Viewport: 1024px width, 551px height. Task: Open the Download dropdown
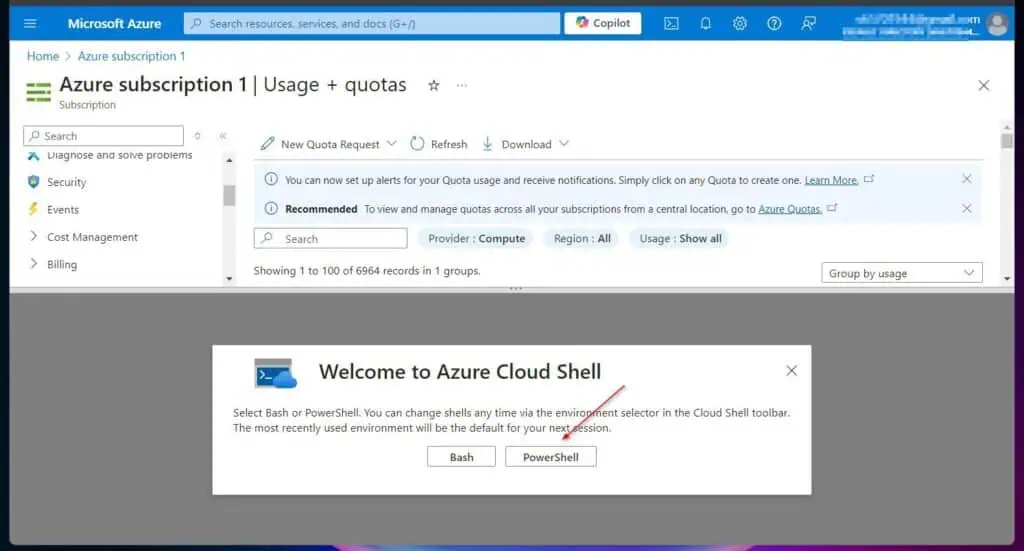pyautogui.click(x=525, y=144)
